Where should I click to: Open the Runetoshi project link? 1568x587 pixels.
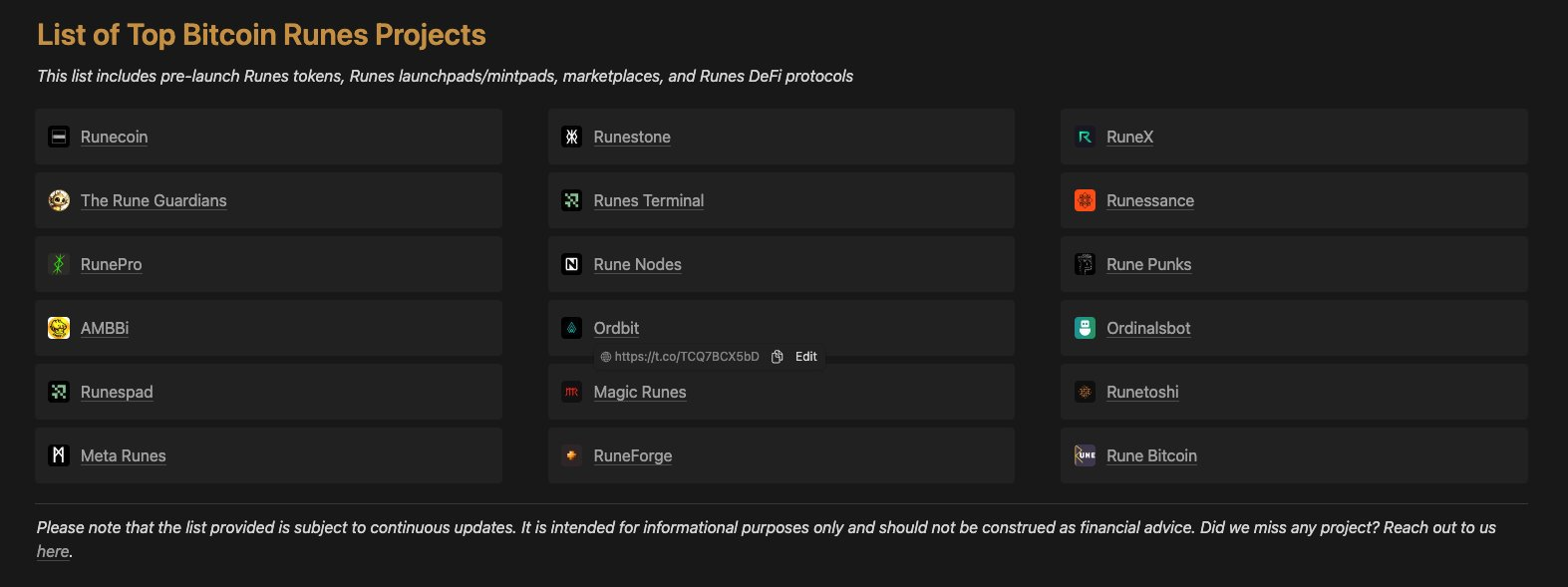click(1142, 392)
